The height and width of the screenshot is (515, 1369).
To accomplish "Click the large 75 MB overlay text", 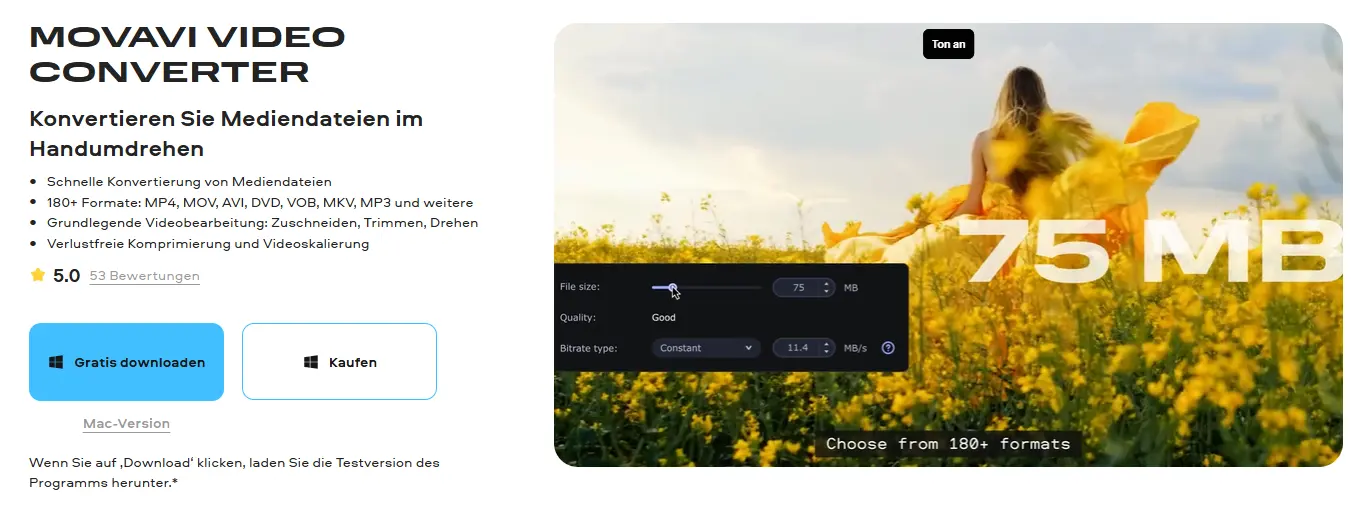I will tap(1150, 250).
